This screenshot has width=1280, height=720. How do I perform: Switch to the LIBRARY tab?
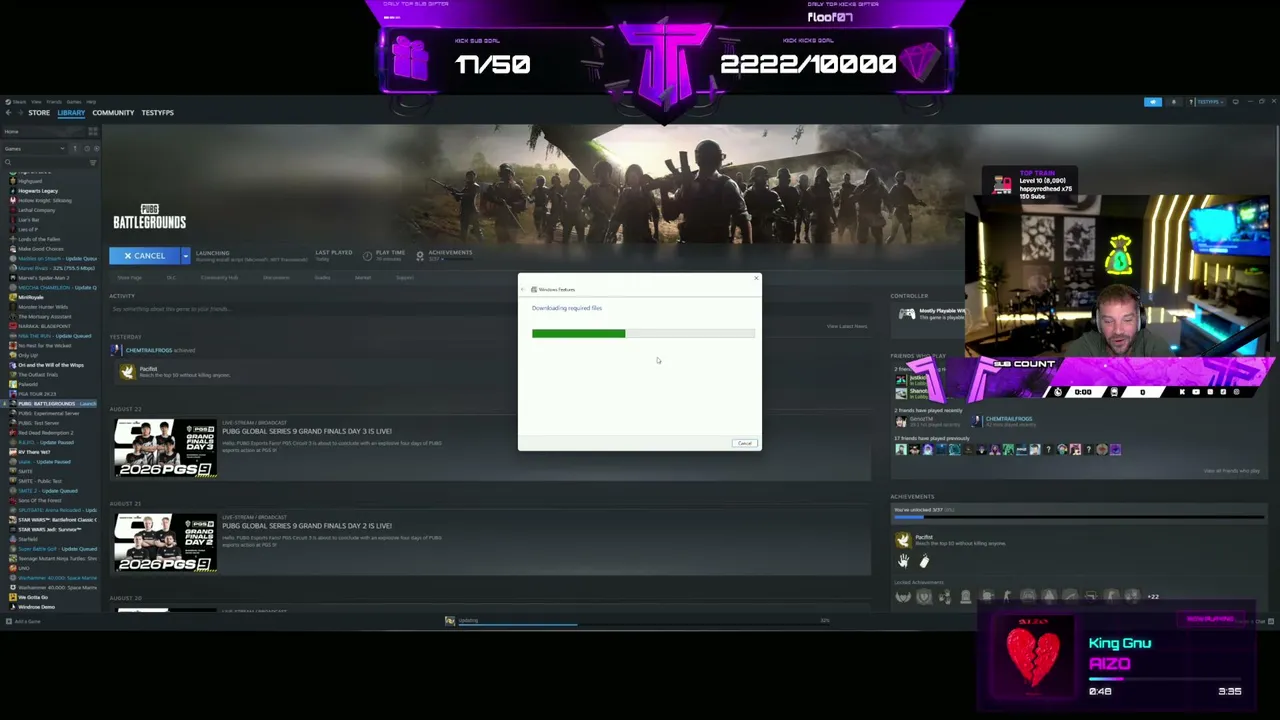(71, 113)
